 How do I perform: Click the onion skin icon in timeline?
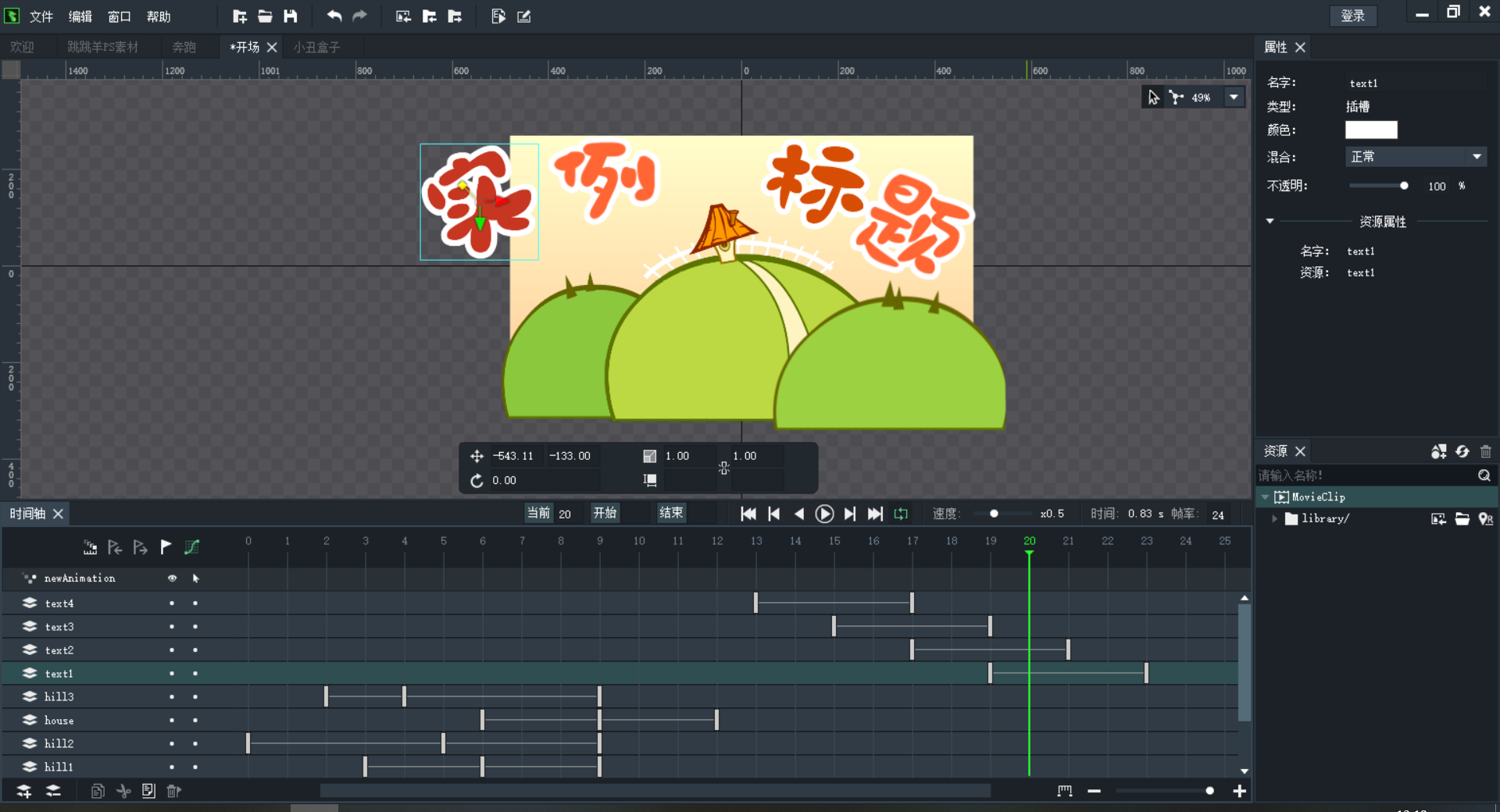pyautogui.click(x=90, y=547)
